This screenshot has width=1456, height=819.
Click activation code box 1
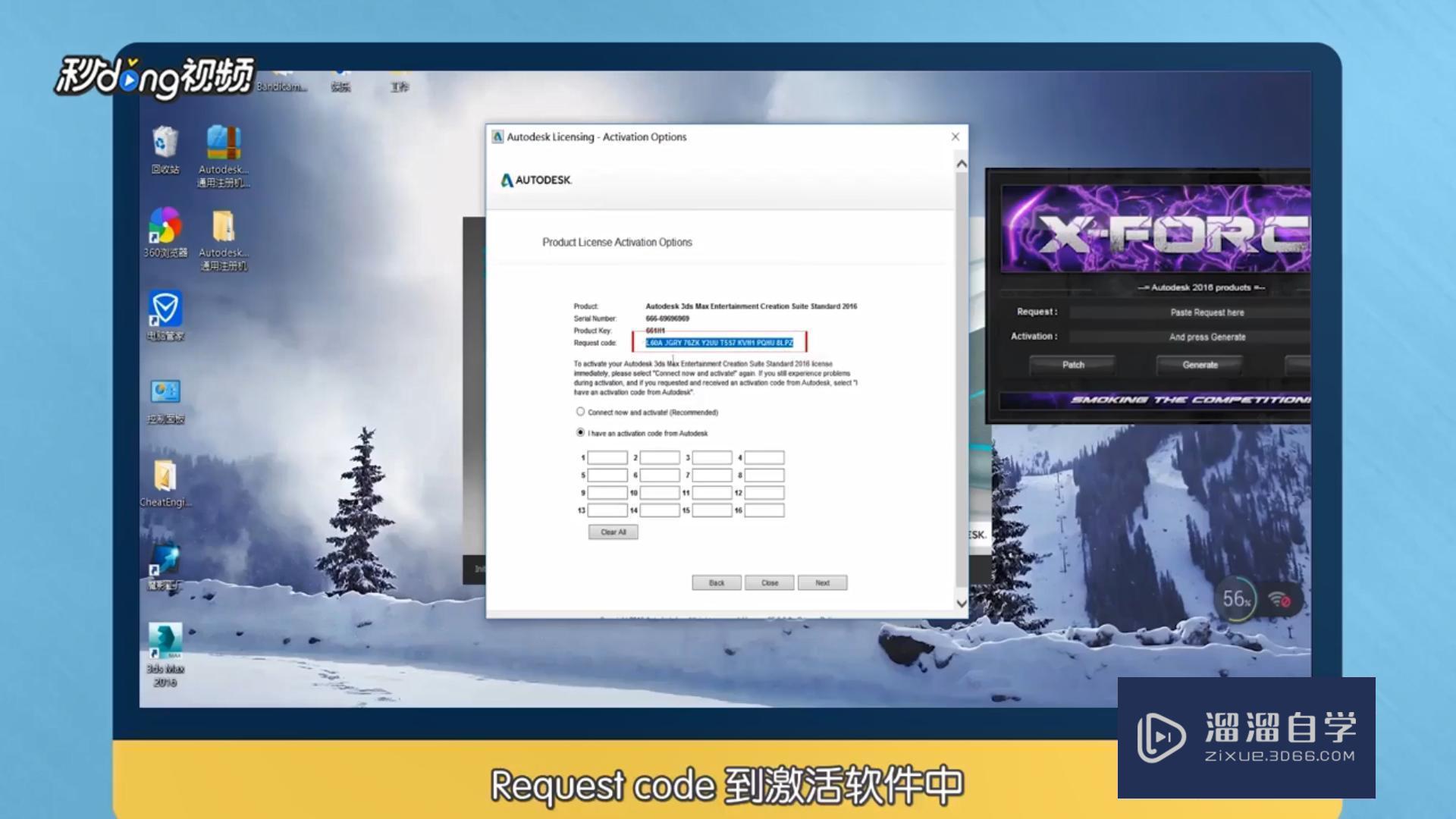[607, 457]
